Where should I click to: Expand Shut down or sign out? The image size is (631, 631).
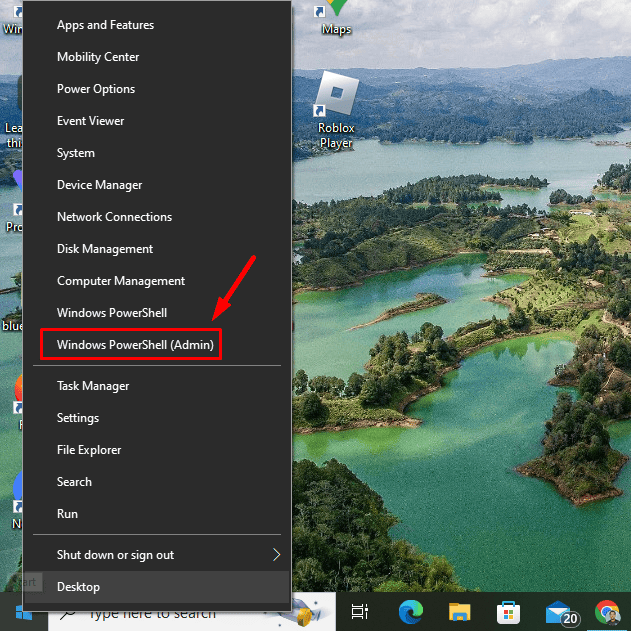point(157,555)
